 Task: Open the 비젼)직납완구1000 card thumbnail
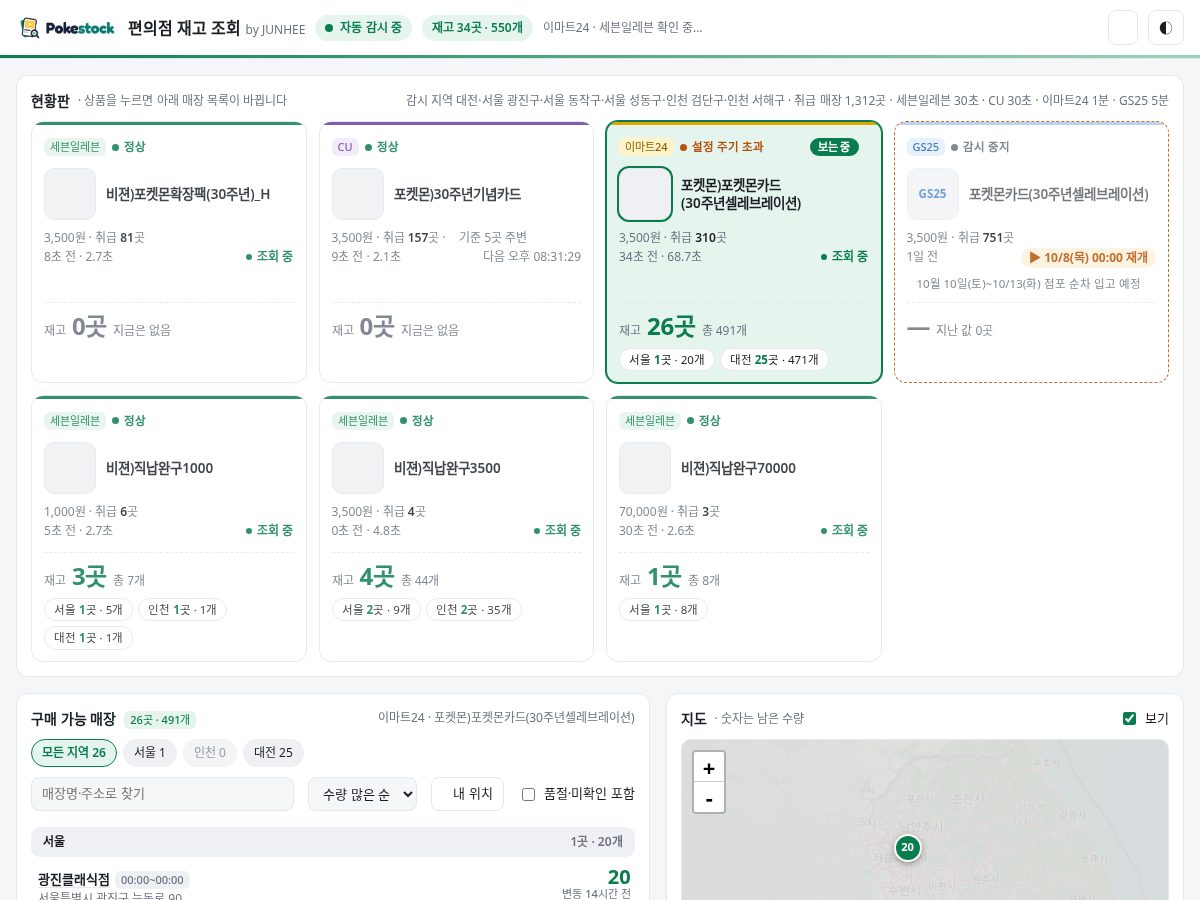point(70,468)
